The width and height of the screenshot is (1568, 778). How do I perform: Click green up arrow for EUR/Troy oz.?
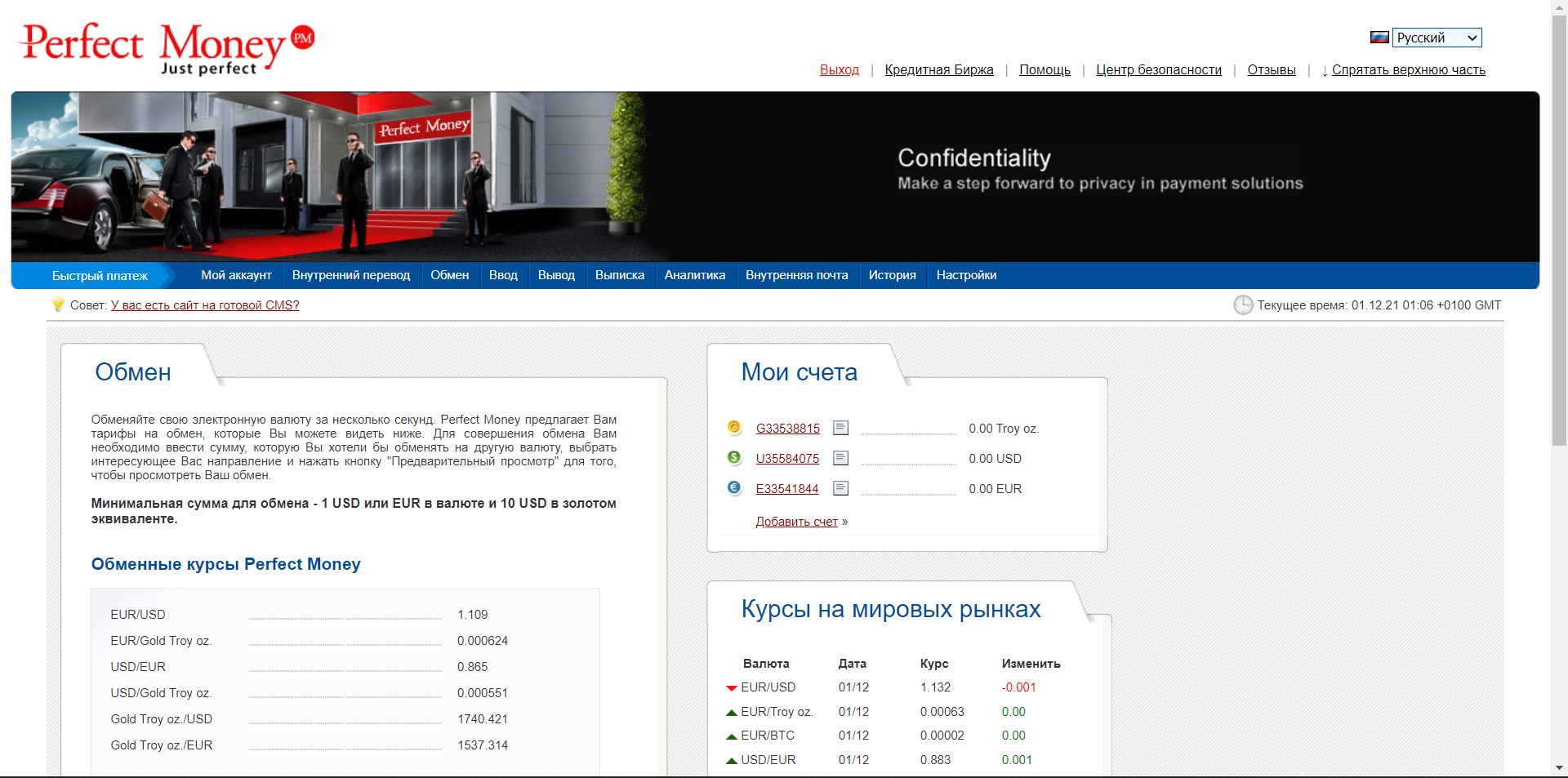point(732,713)
